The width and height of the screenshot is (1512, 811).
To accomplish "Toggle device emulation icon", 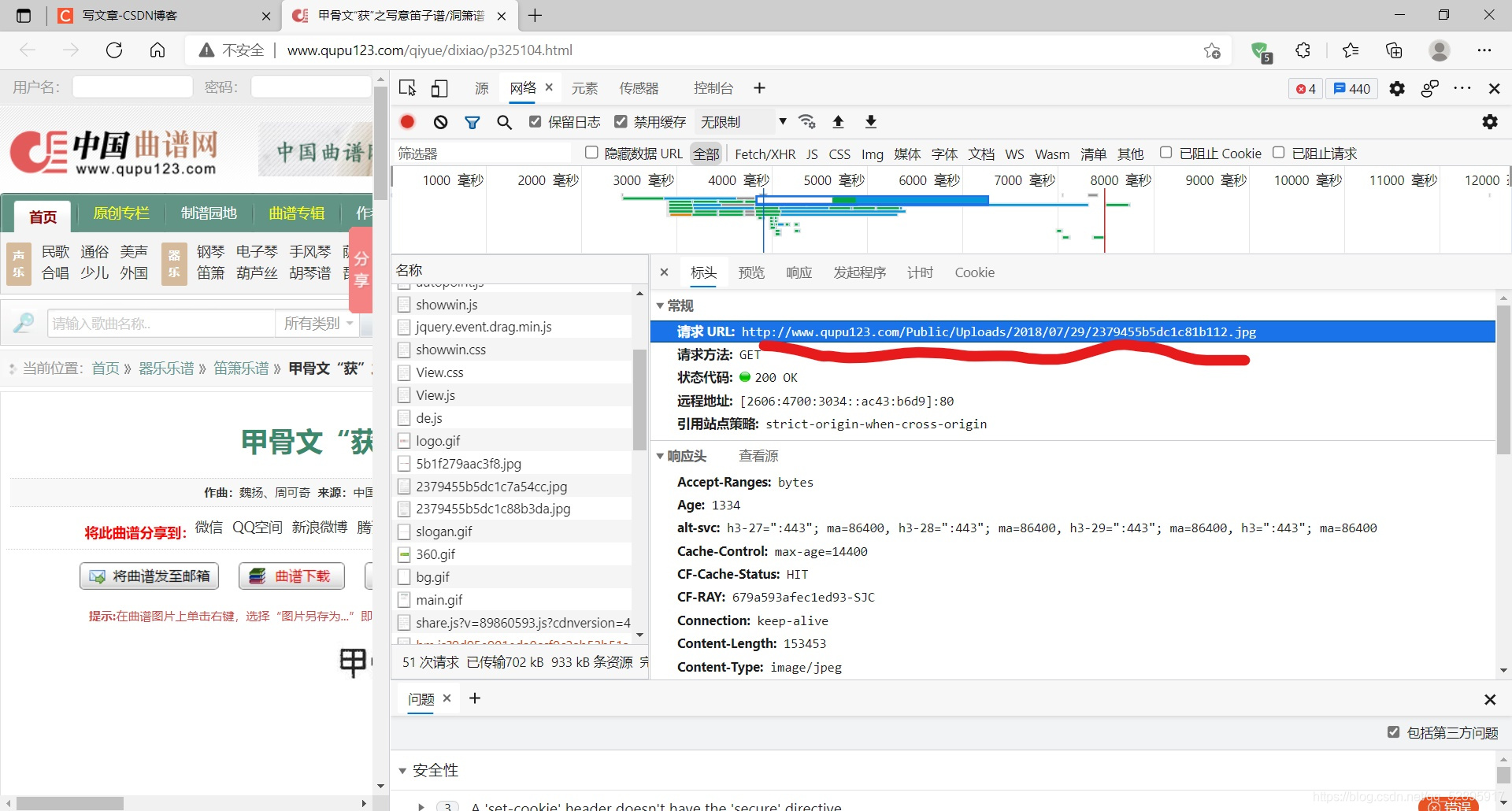I will click(439, 88).
